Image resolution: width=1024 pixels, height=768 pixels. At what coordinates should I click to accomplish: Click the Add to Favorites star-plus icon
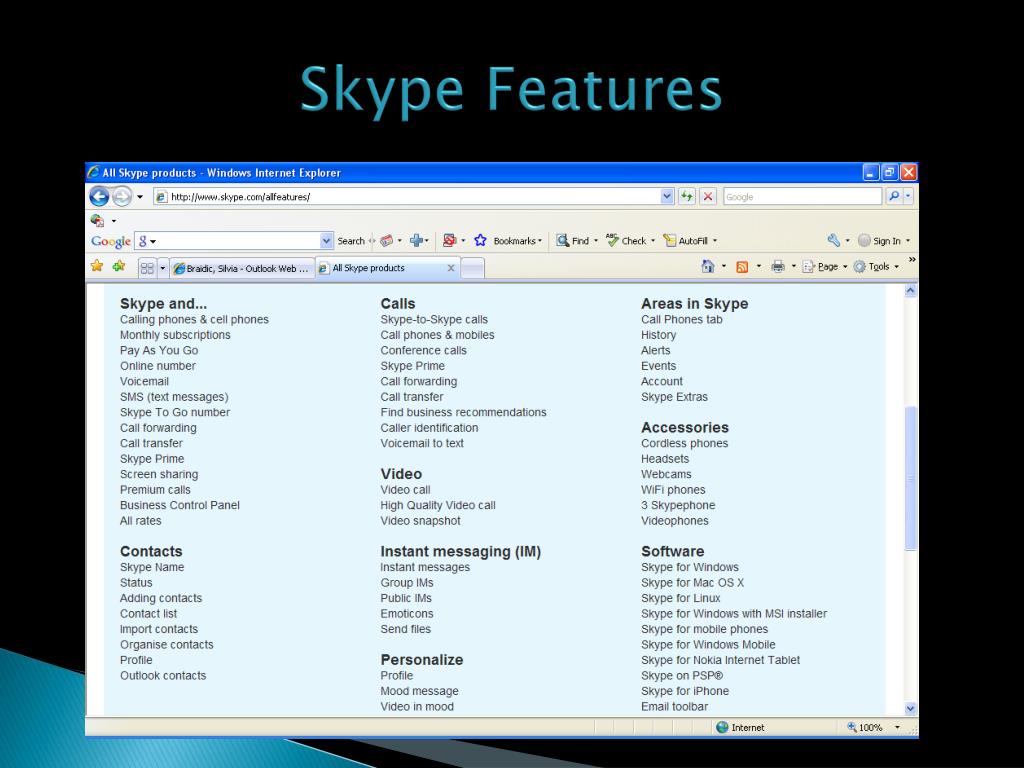(x=119, y=266)
